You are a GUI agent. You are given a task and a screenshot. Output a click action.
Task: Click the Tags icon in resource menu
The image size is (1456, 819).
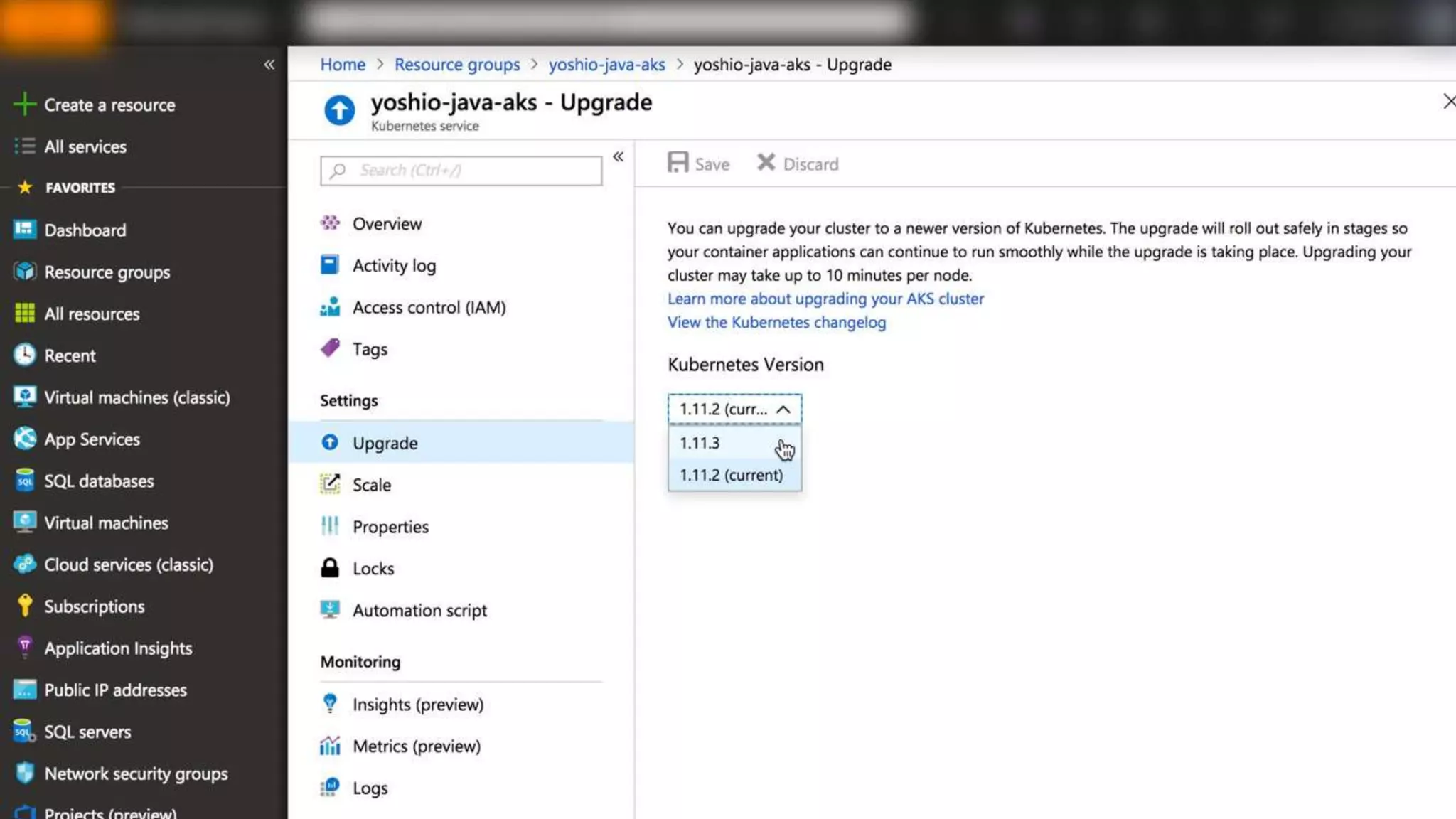(330, 348)
